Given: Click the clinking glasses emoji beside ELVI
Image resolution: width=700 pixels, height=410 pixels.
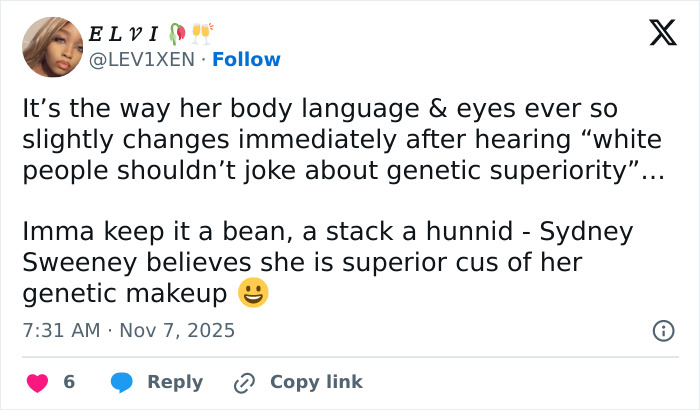Looking at the screenshot, I should [203, 35].
